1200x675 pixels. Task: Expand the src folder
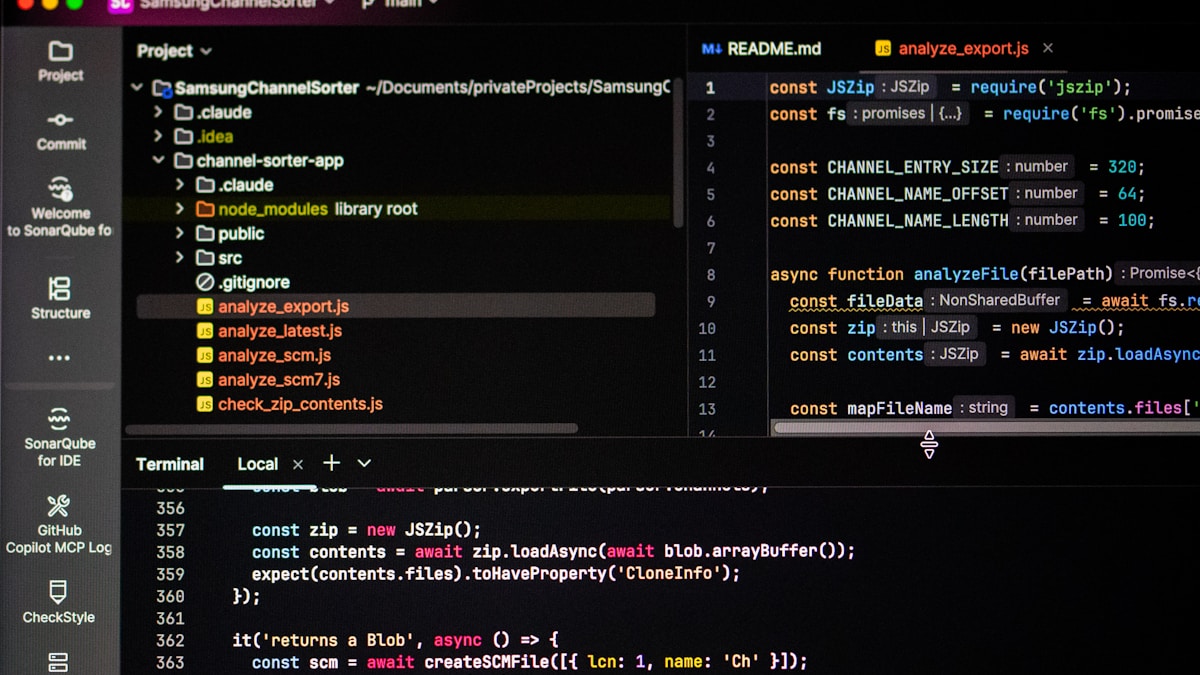[180, 258]
